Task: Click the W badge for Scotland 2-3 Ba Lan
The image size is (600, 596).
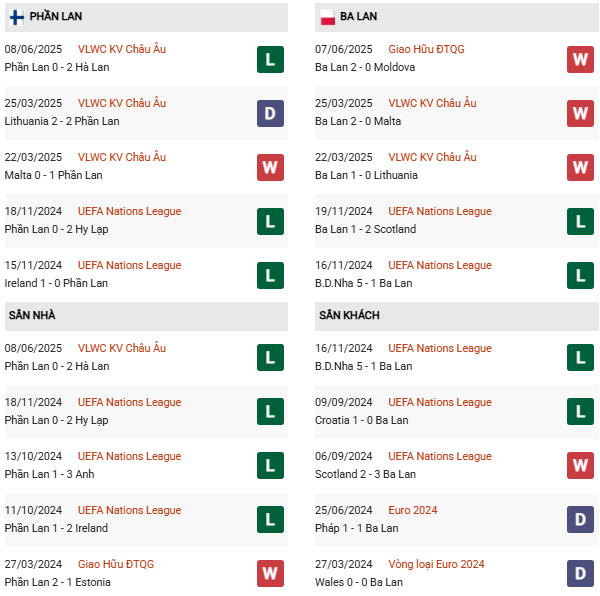Action: tap(581, 466)
